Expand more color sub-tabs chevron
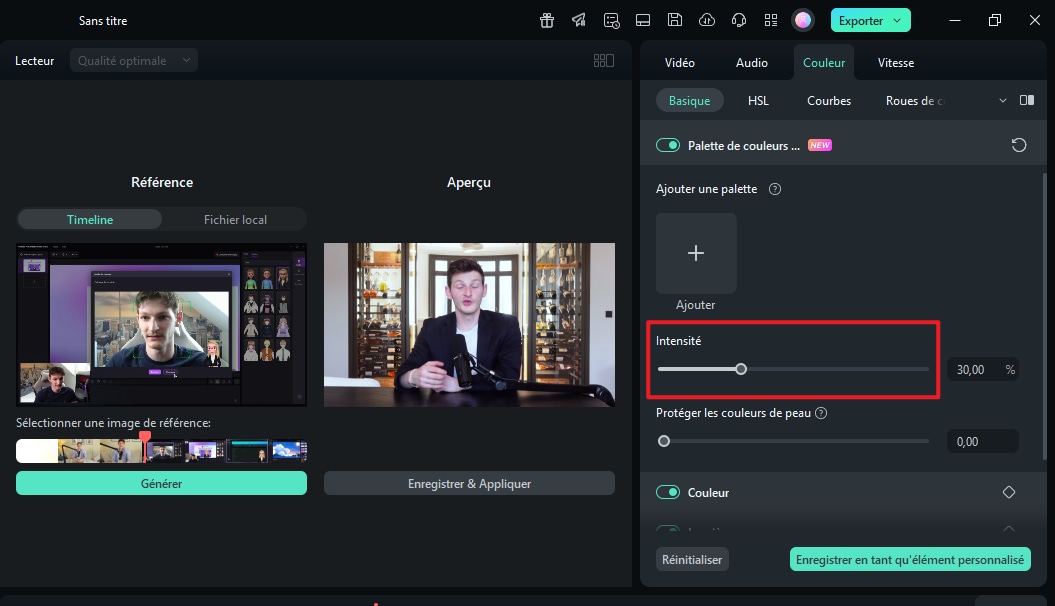 pyautogui.click(x=1003, y=100)
